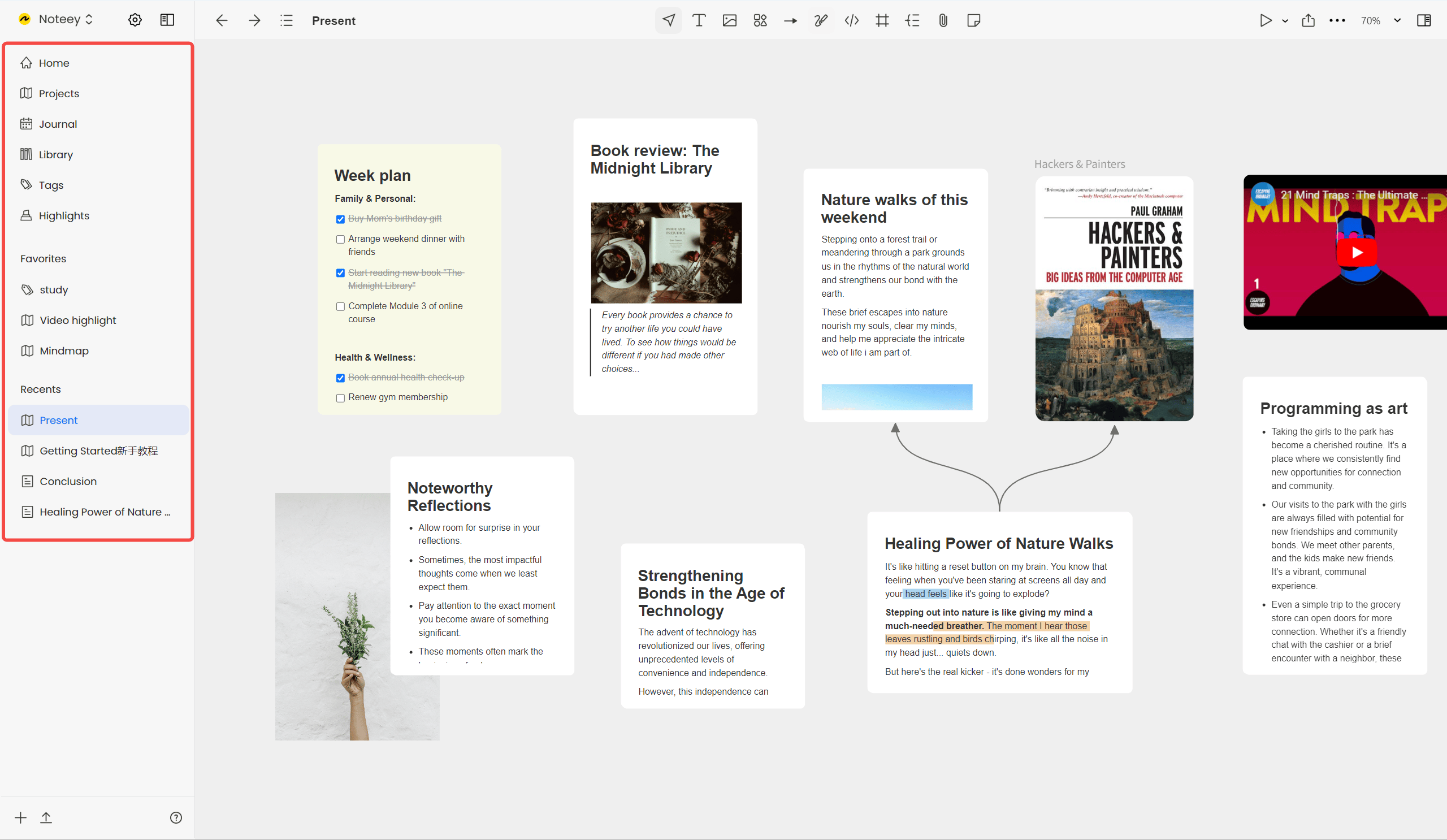This screenshot has height=840, width=1447.
Task: Open Projects in sidebar
Action: pos(98,94)
